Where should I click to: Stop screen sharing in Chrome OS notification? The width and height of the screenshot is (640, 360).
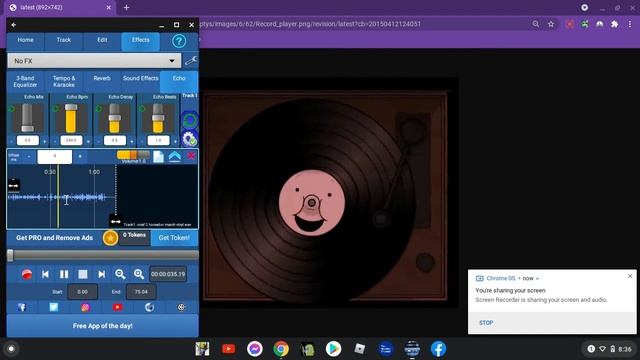pyautogui.click(x=486, y=322)
